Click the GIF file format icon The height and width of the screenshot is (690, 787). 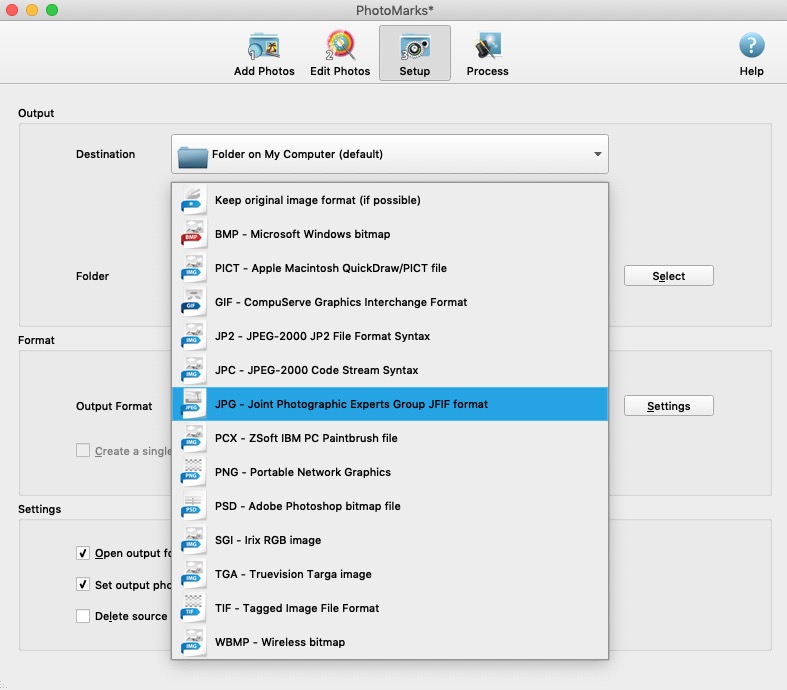point(193,302)
